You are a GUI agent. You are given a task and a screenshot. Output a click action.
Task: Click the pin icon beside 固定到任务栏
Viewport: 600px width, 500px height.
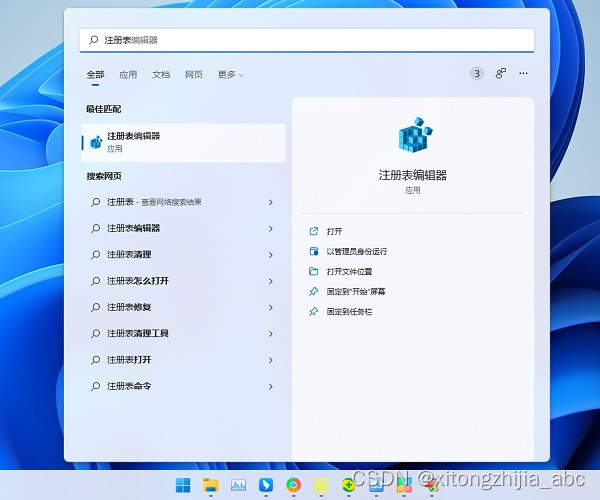(313, 311)
